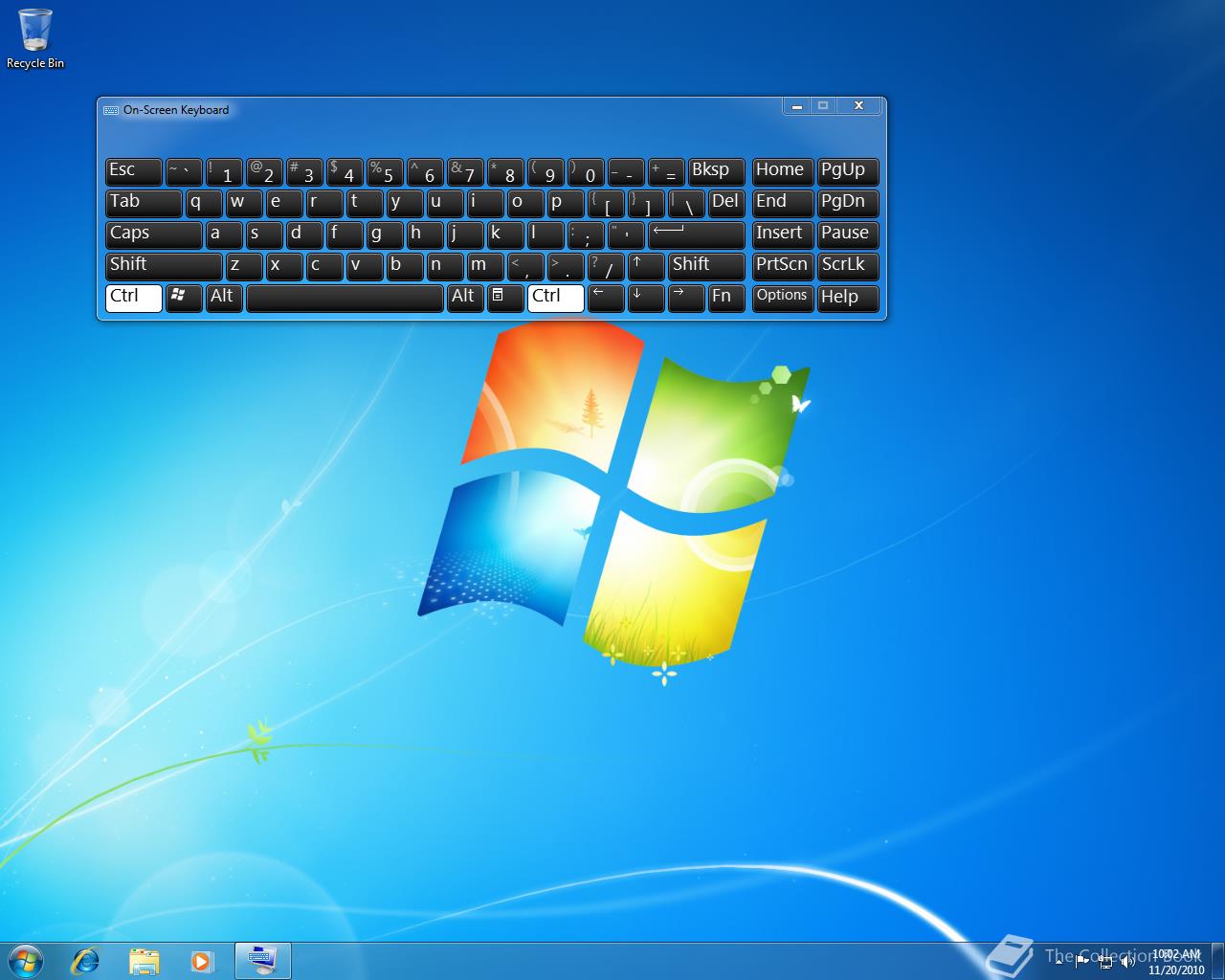
Task: Click the number 1 key
Action: [x=224, y=171]
